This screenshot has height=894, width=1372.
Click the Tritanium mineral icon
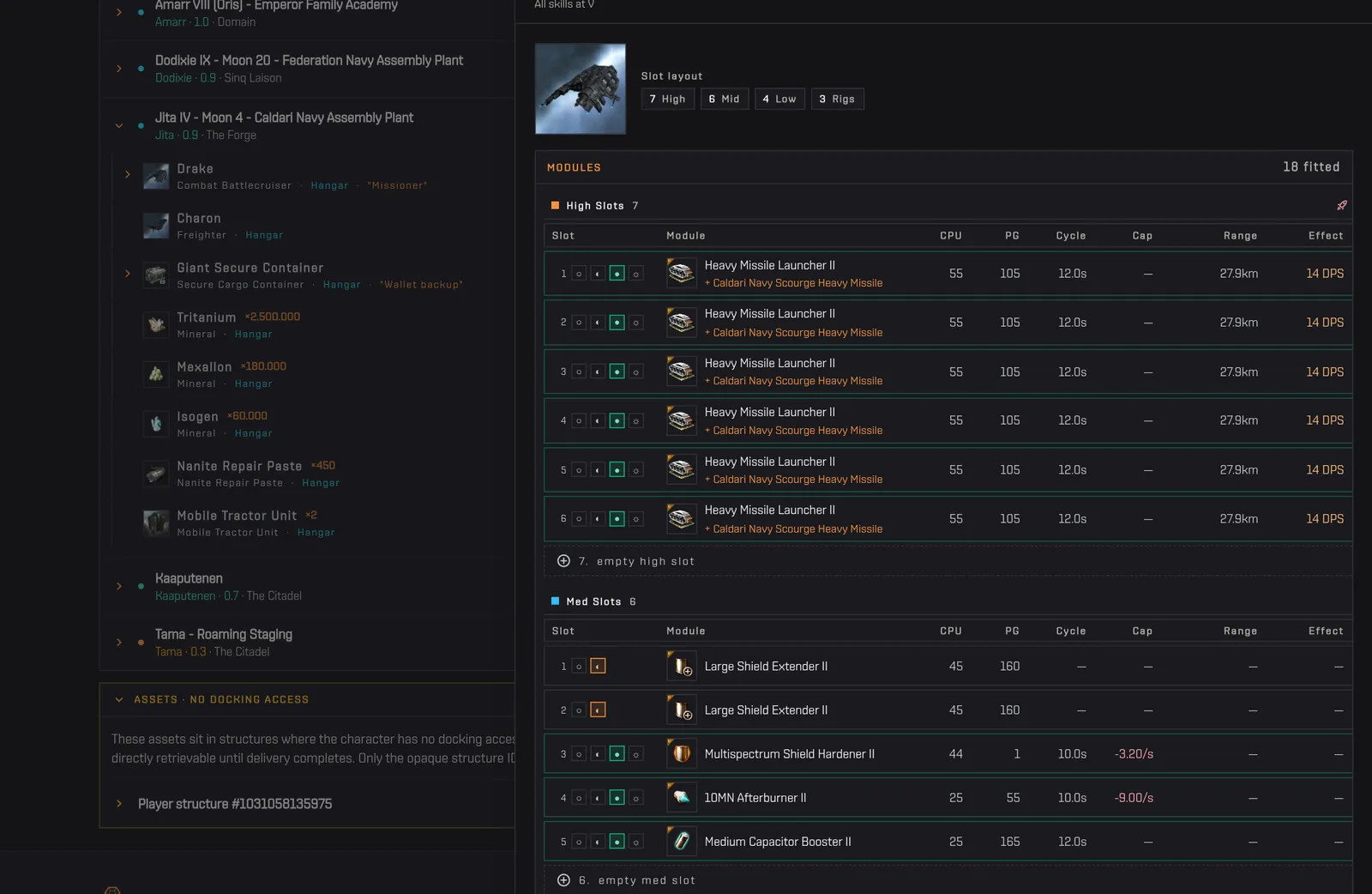[156, 325]
